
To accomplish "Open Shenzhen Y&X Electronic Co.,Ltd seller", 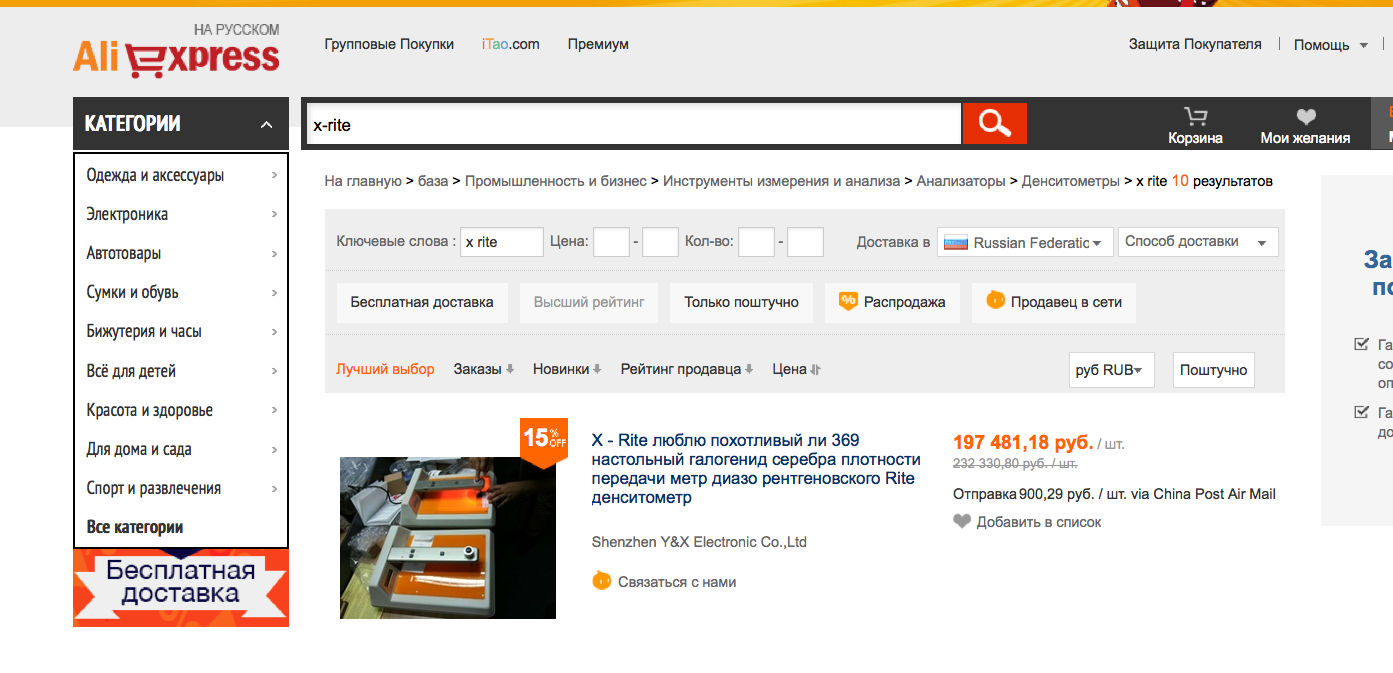I will tap(699, 542).
